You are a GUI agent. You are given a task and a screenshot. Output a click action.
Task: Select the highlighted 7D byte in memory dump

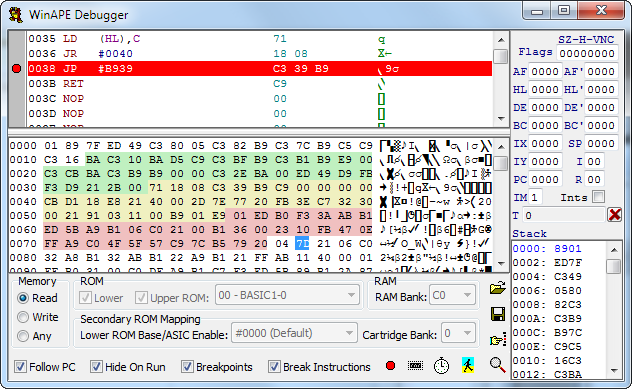coord(302,243)
